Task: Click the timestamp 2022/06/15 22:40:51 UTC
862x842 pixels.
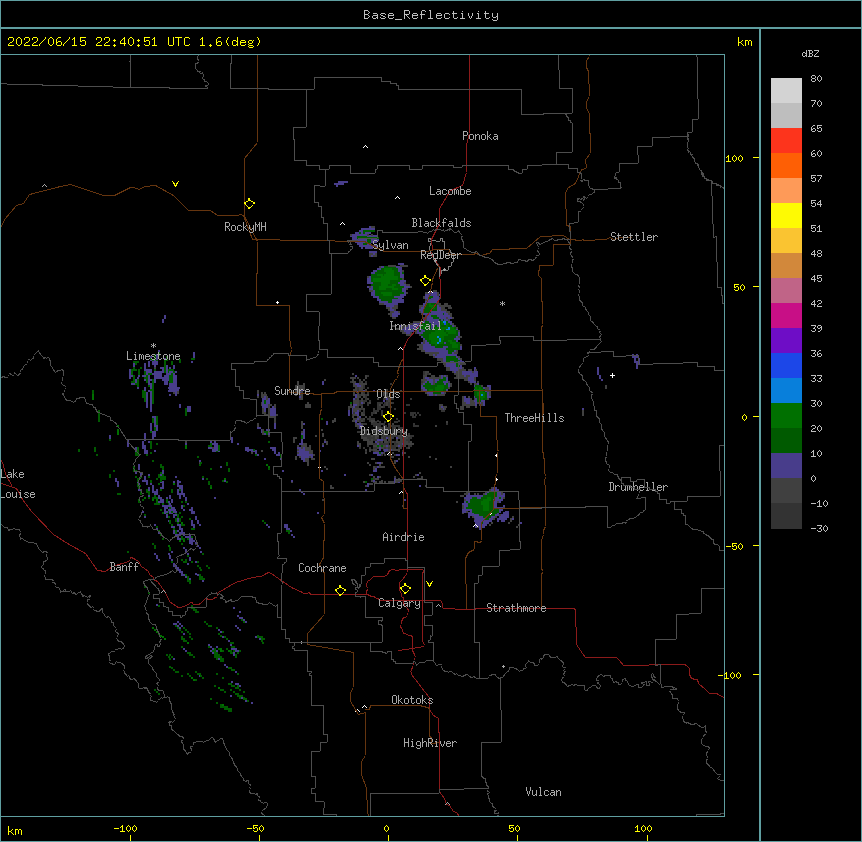Action: tap(99, 42)
